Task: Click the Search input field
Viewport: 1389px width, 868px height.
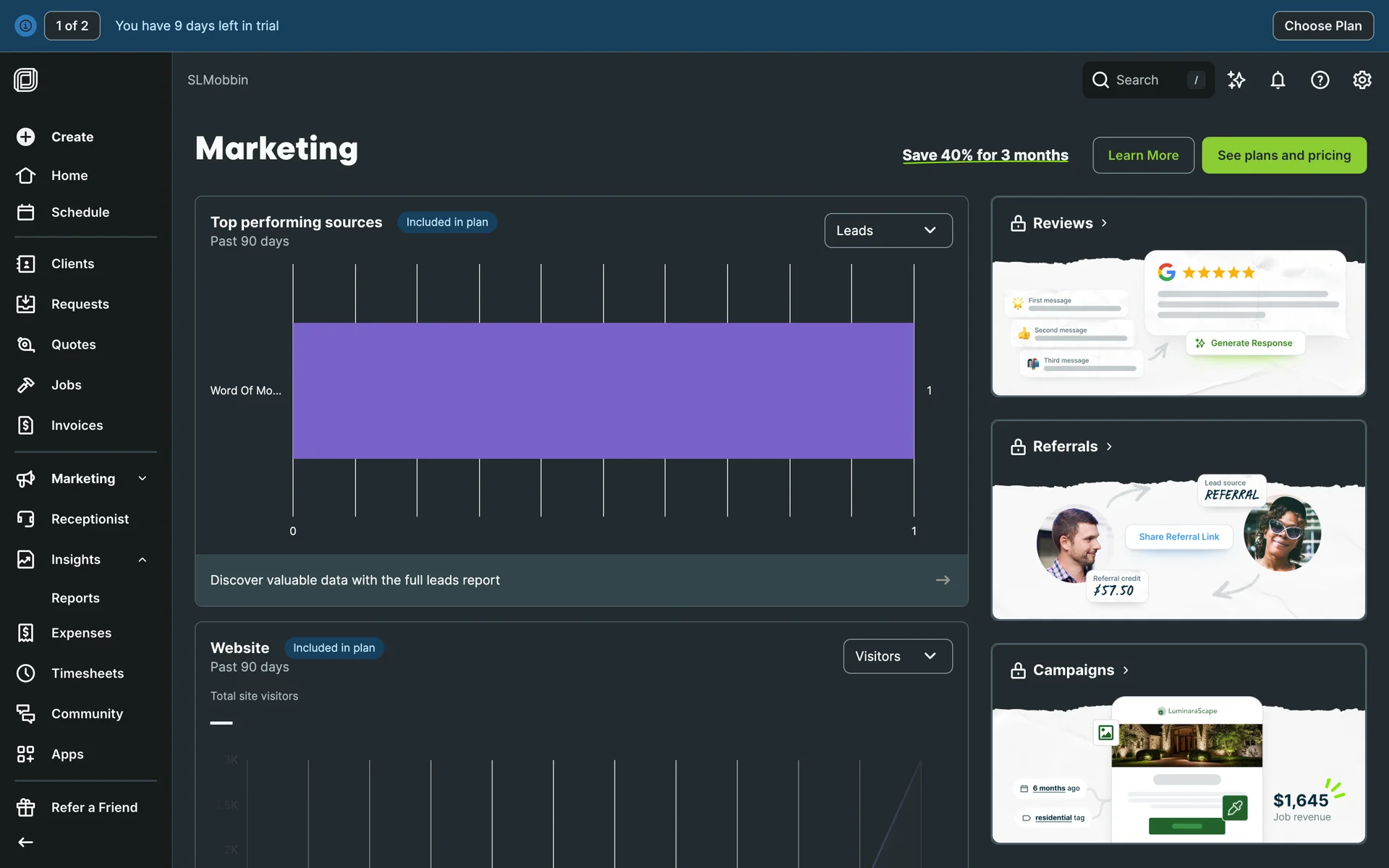Action: tap(1147, 80)
